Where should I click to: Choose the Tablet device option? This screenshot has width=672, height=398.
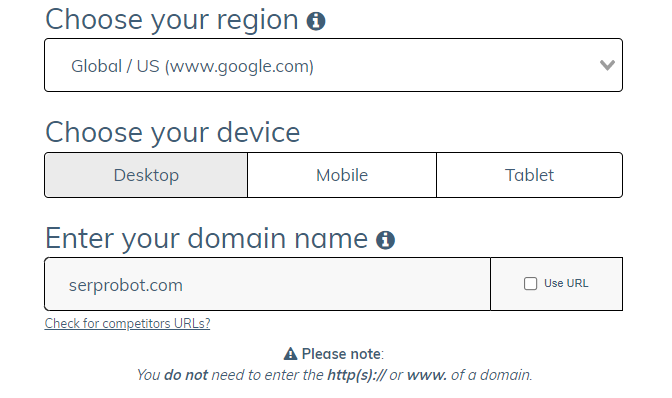[x=529, y=175]
